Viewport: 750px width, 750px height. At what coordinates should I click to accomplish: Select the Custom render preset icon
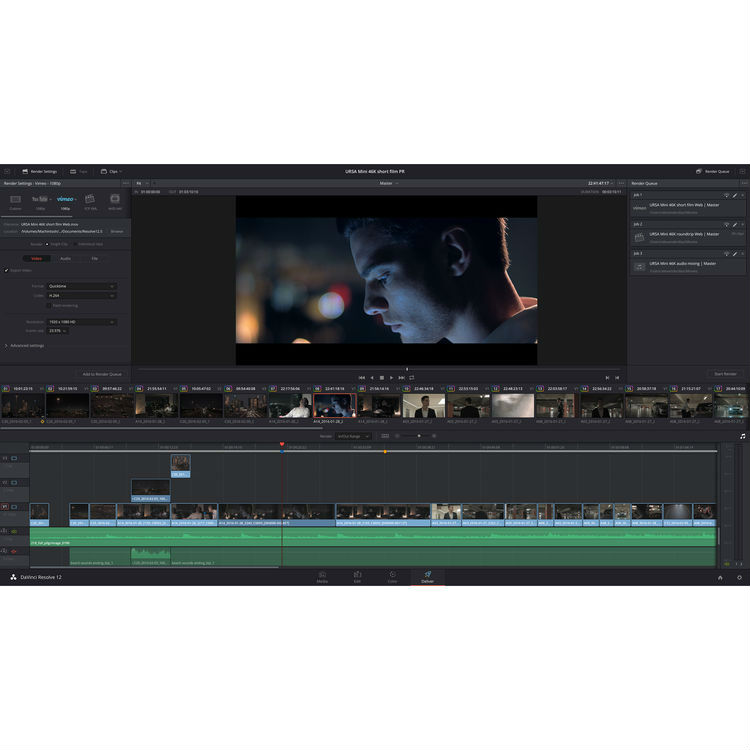point(15,199)
